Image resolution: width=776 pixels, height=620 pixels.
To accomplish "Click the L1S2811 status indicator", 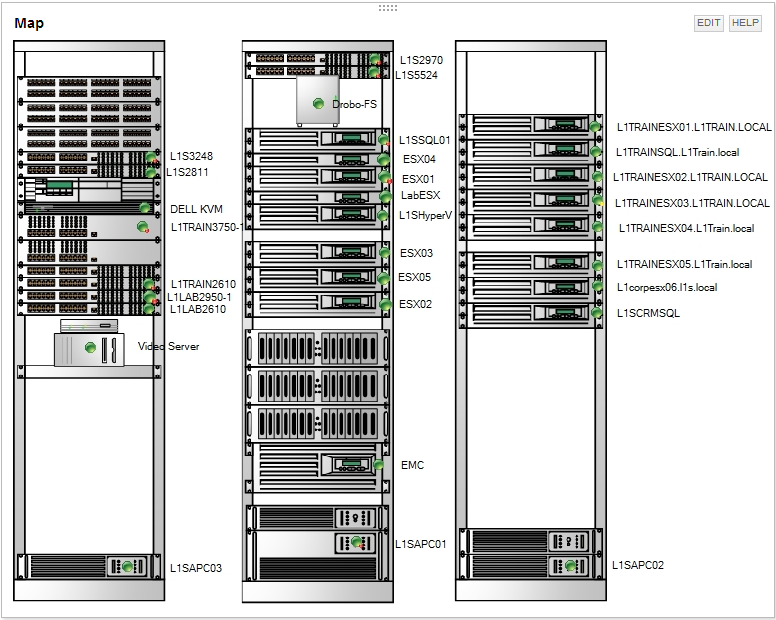I will pyautogui.click(x=150, y=173).
